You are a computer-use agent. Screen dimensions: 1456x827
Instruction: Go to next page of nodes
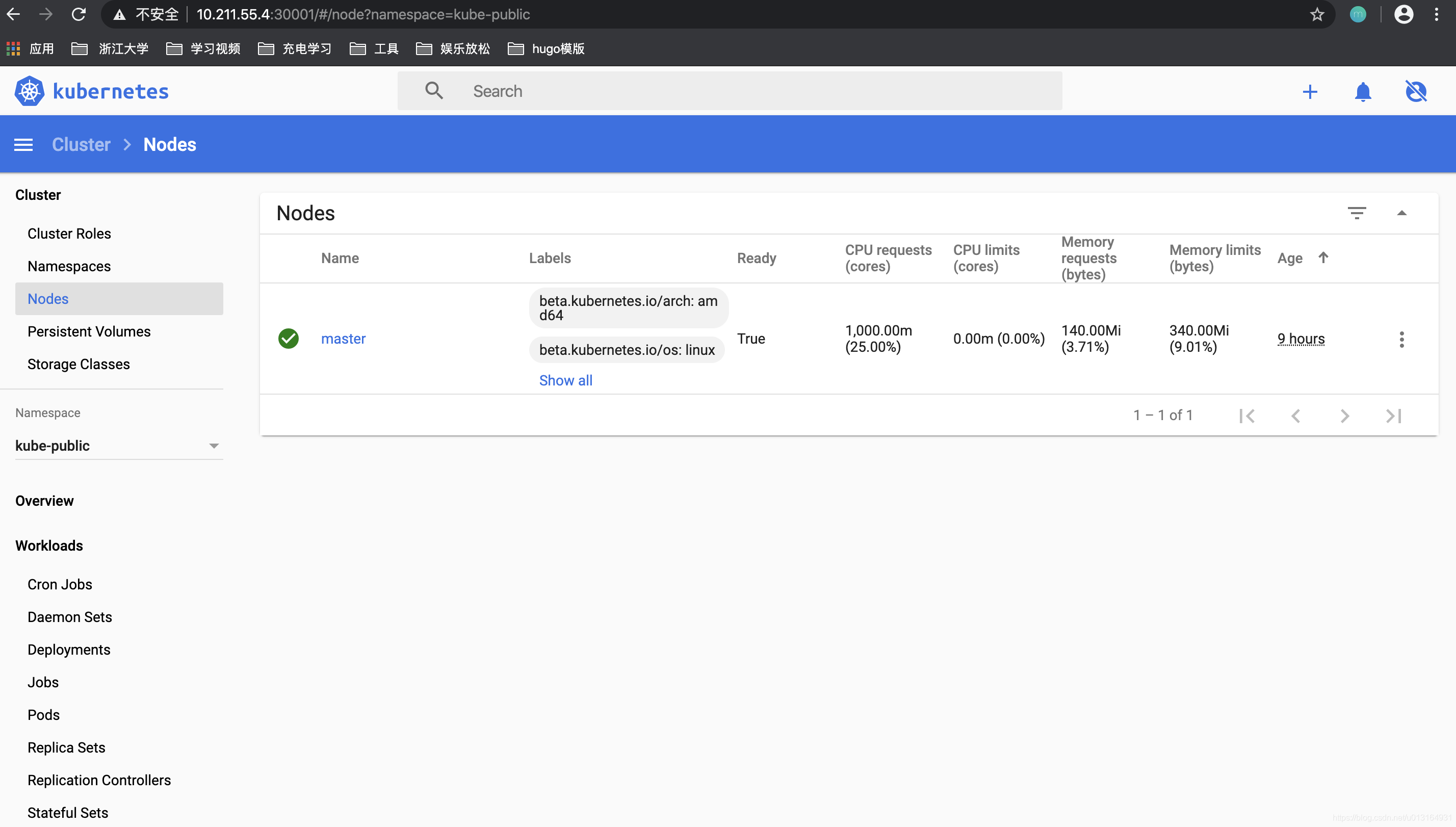coord(1344,416)
